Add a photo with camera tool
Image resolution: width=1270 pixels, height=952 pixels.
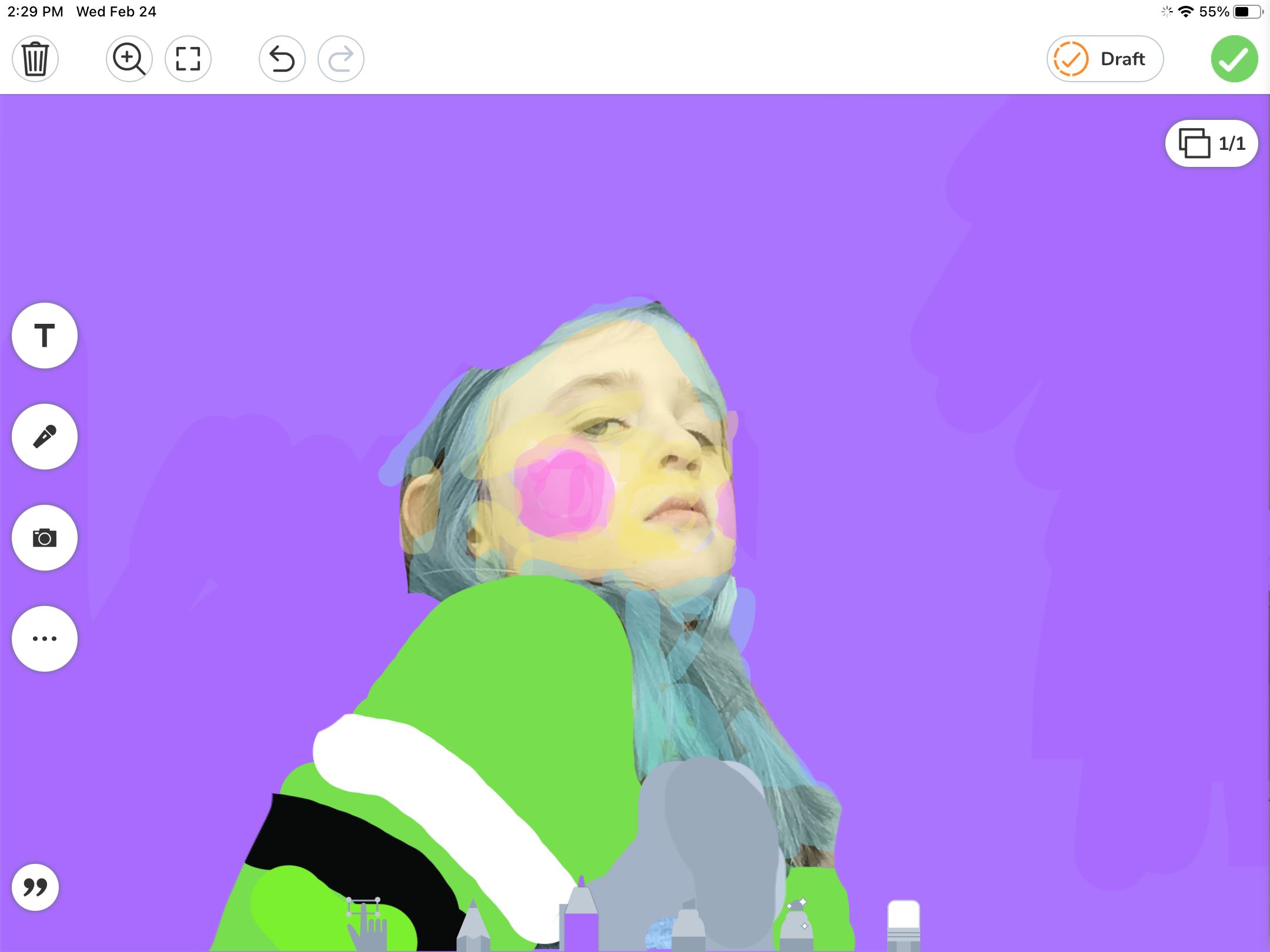pos(45,538)
